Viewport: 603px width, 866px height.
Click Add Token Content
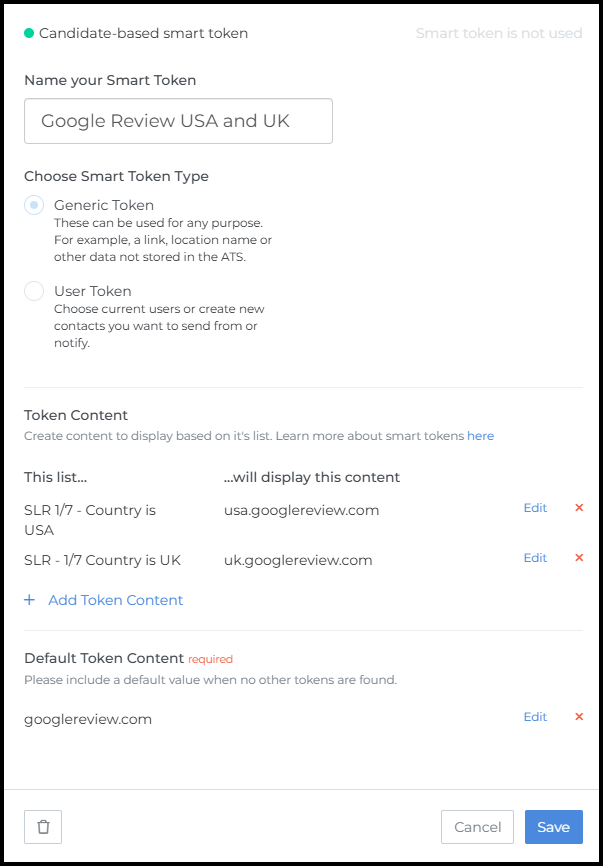point(115,600)
